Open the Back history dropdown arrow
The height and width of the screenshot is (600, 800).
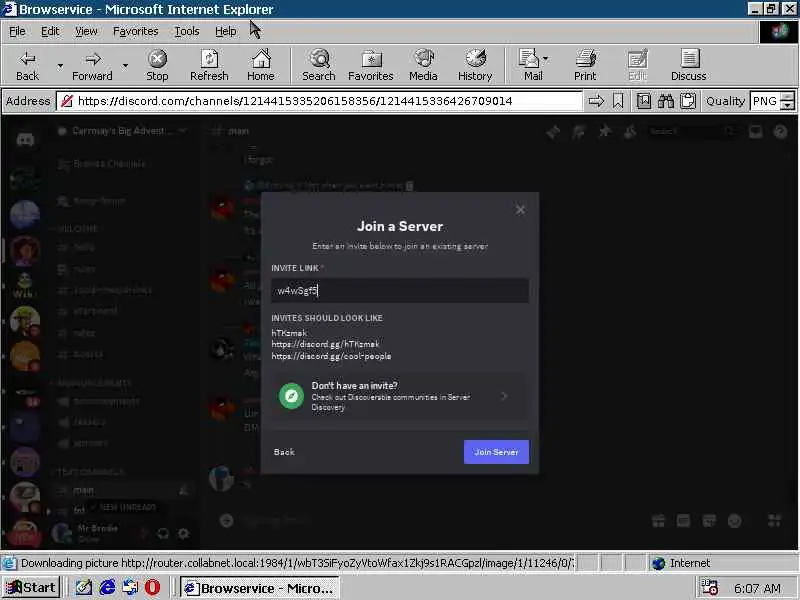60,66
